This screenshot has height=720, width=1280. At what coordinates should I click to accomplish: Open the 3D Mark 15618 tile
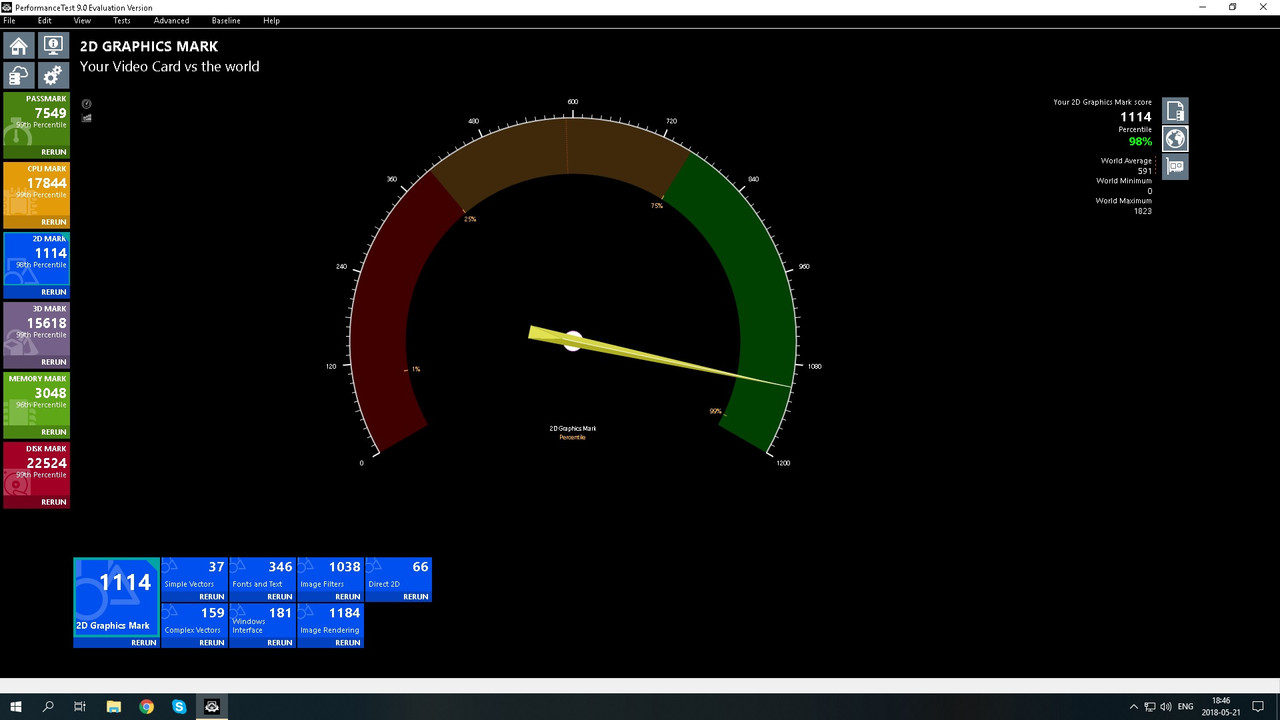click(x=37, y=335)
